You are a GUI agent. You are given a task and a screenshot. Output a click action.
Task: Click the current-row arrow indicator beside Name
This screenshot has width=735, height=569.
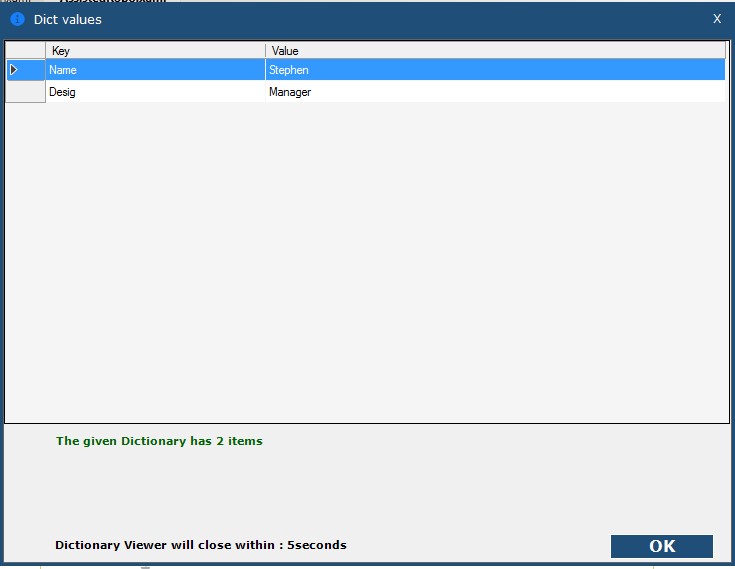14,70
